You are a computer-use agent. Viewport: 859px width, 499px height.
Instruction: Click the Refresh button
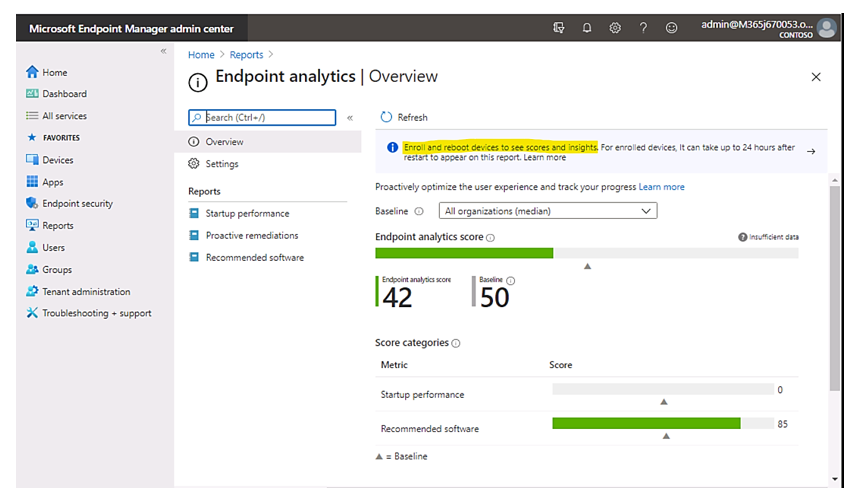(404, 117)
